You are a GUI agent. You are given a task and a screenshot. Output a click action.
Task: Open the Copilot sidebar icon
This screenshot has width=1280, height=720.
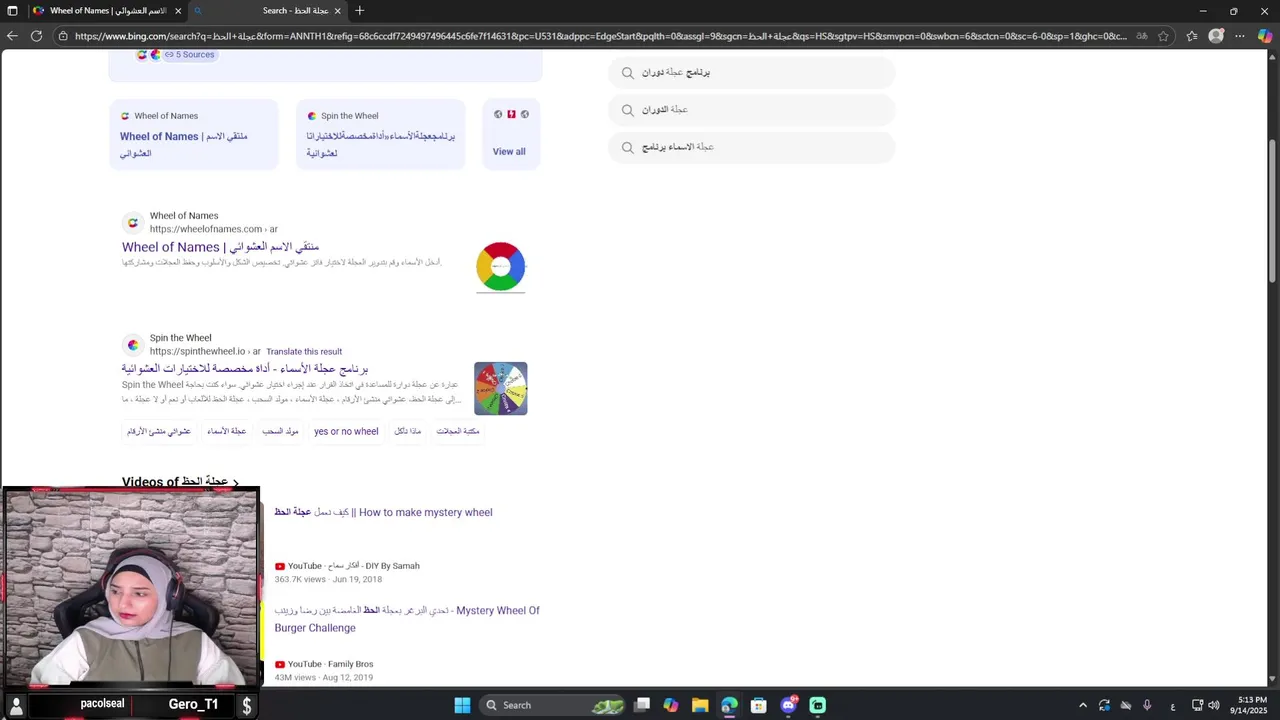coord(1265,36)
